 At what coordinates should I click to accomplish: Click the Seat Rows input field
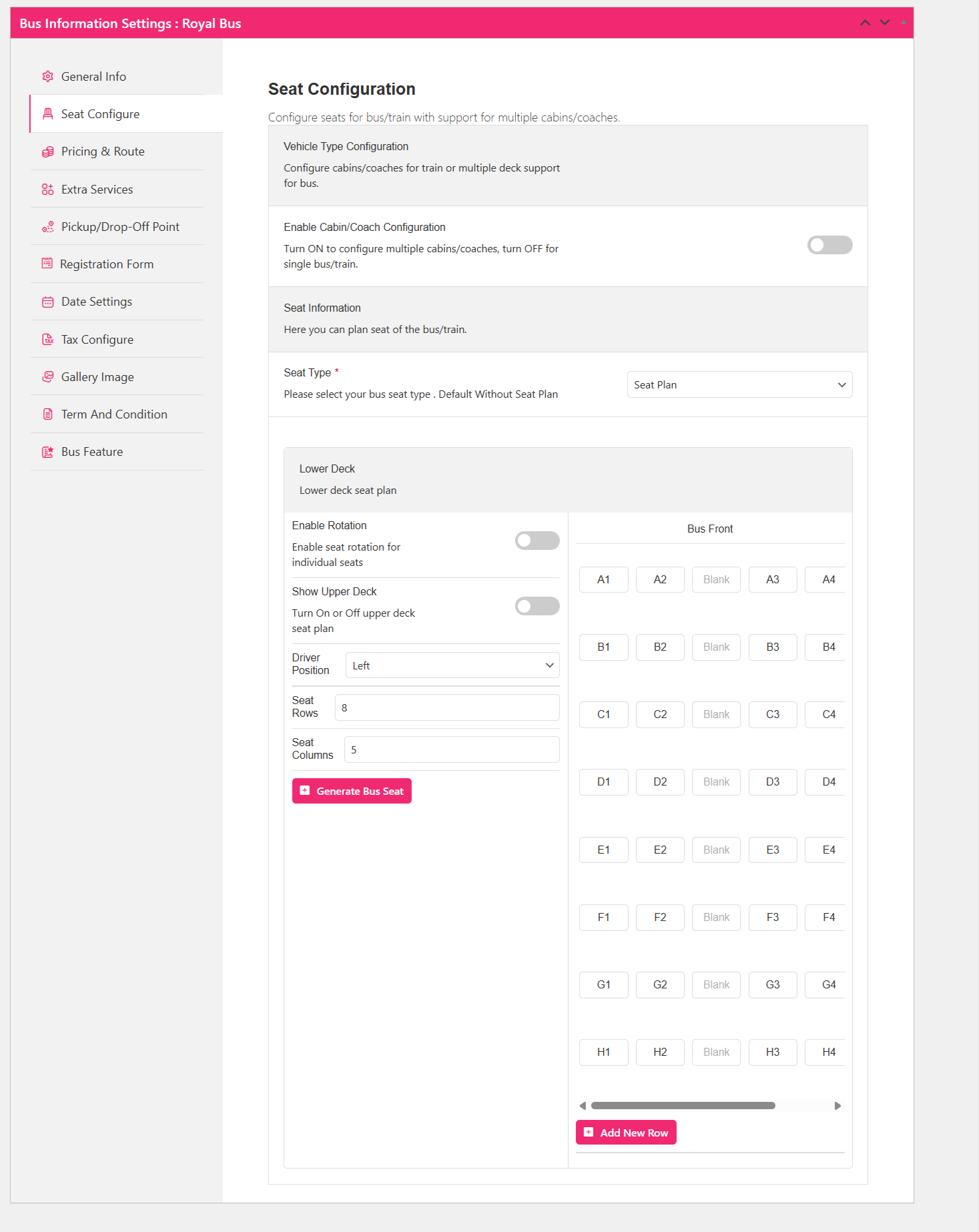pos(447,707)
